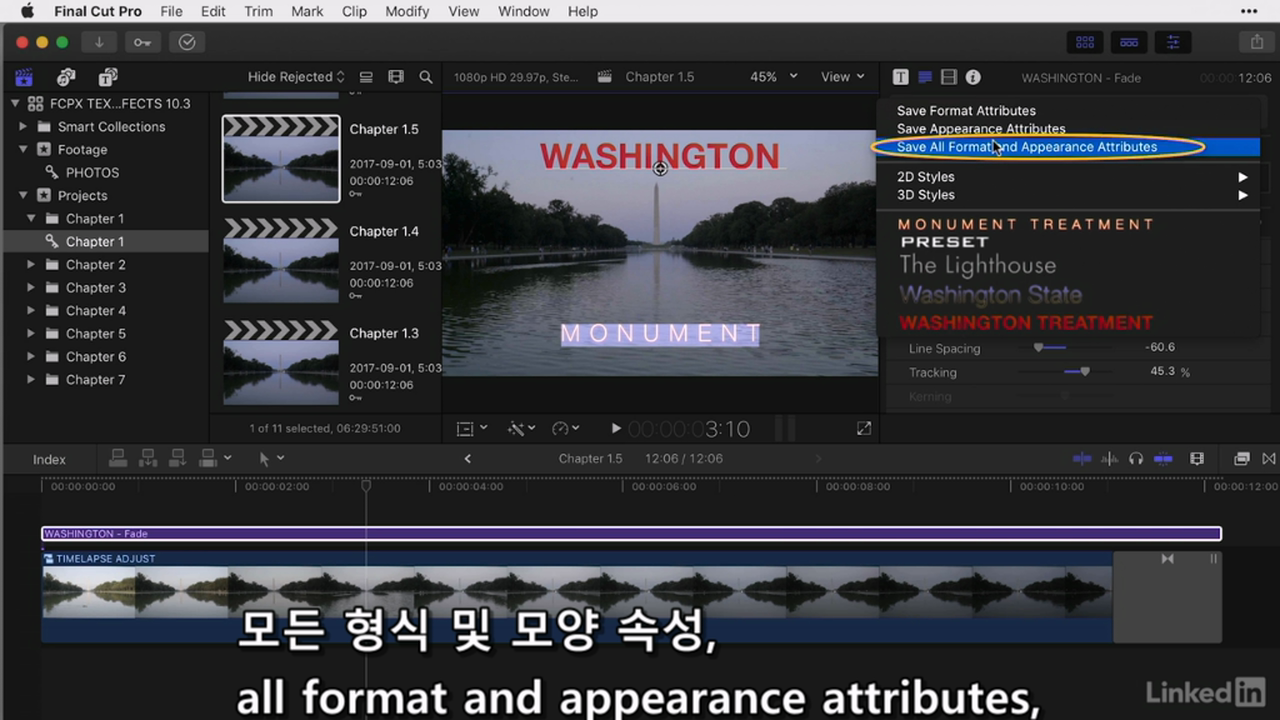
Task: Open the 3D Styles submenu
Action: point(1068,195)
